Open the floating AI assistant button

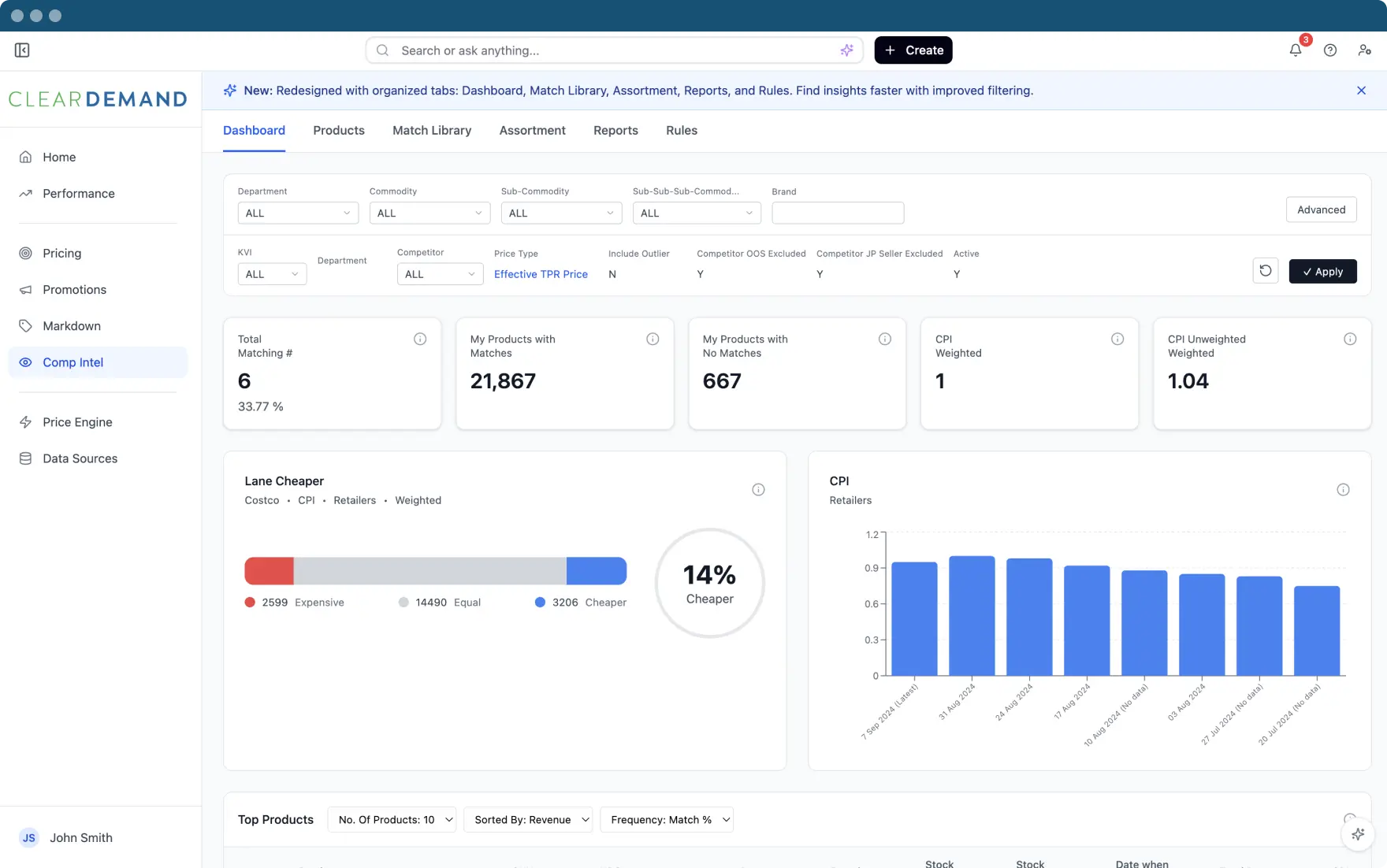pyautogui.click(x=1357, y=834)
